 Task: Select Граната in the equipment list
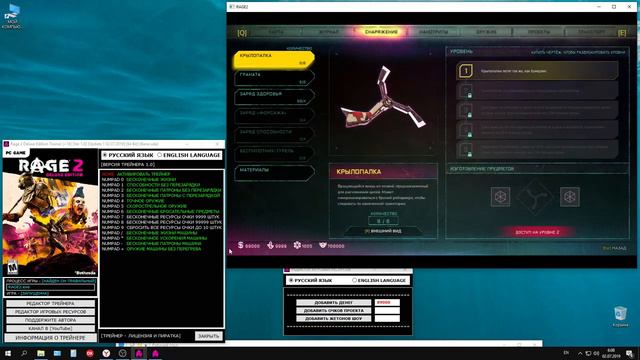(274, 78)
